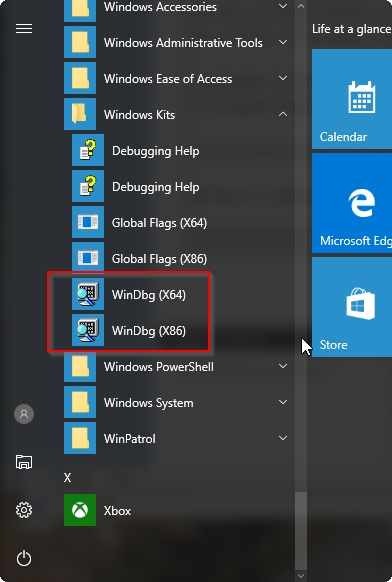Click the Windows Ease of Access name
Image resolution: width=392 pixels, height=582 pixels.
click(168, 79)
